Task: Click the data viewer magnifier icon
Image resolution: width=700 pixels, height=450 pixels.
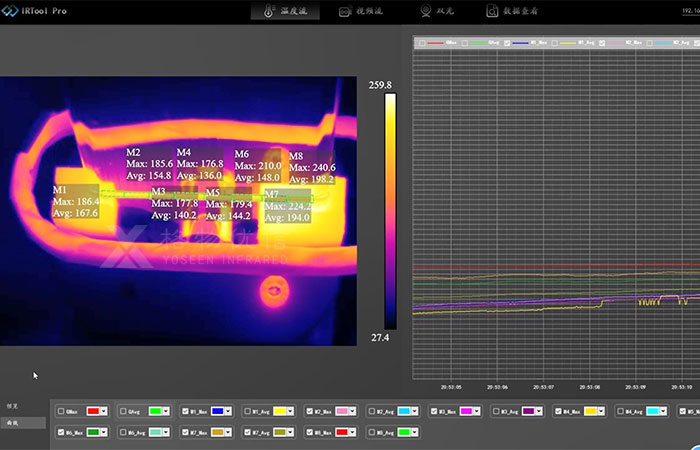Action: (x=492, y=12)
